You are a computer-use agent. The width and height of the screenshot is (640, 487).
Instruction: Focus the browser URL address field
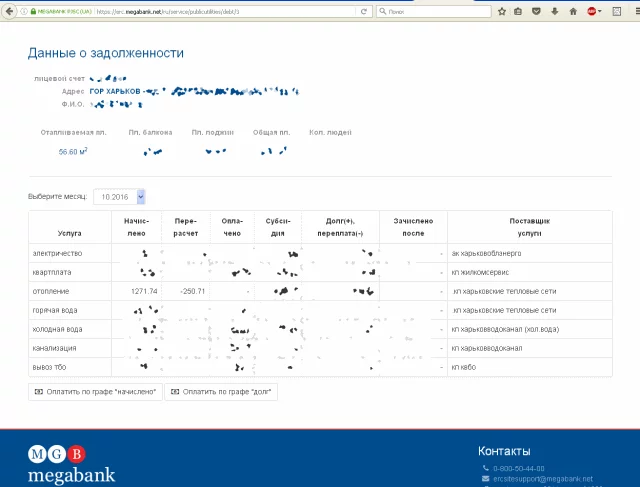[225, 11]
